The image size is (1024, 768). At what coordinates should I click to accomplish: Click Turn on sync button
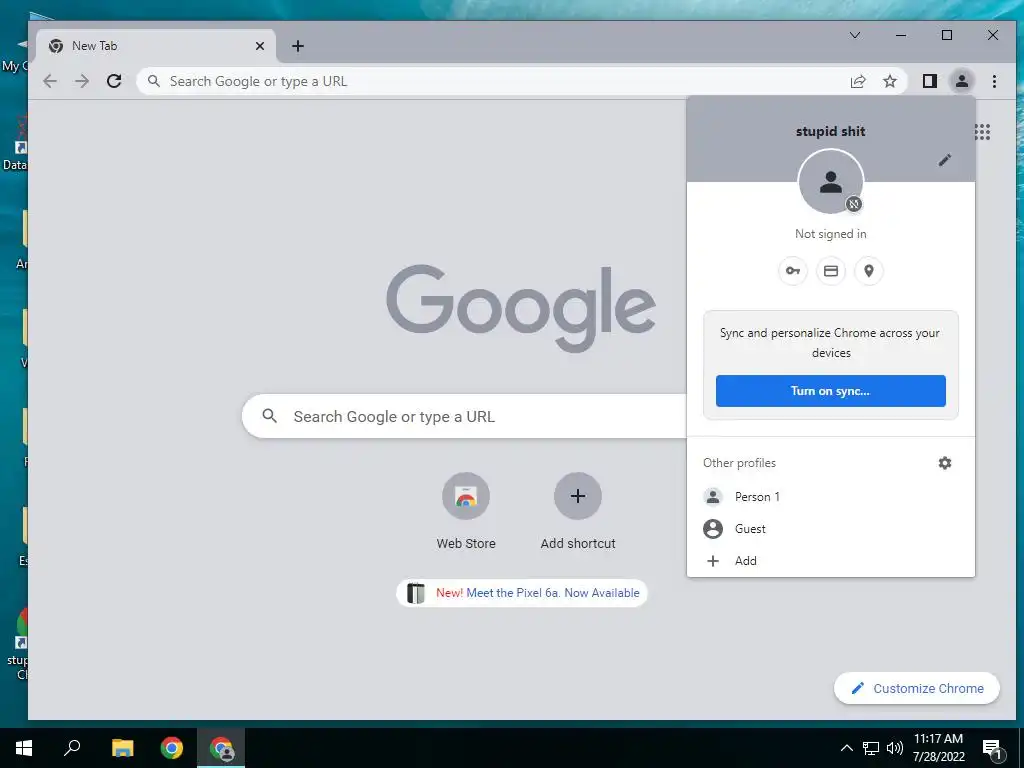(x=831, y=391)
